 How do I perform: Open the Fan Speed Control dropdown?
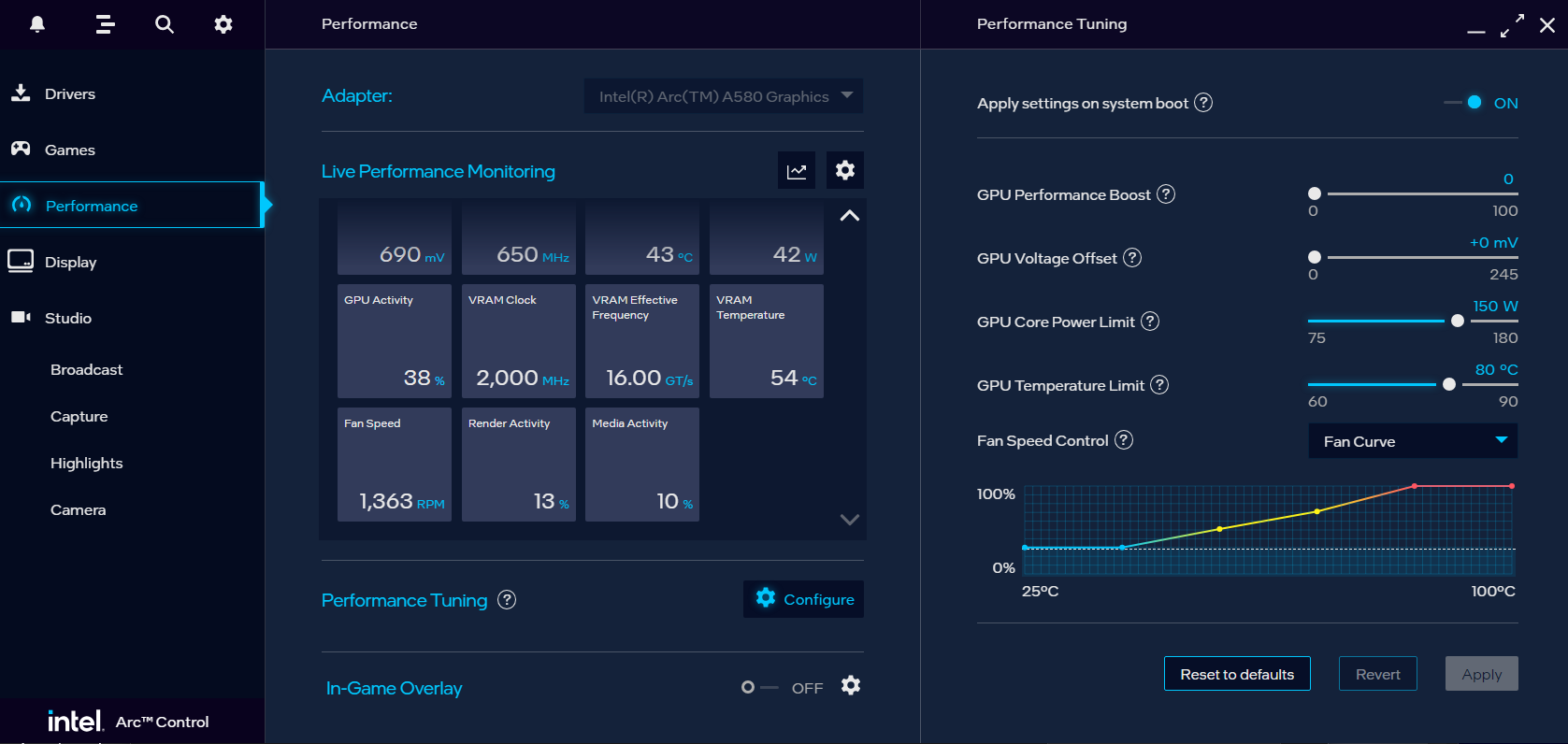(1413, 441)
